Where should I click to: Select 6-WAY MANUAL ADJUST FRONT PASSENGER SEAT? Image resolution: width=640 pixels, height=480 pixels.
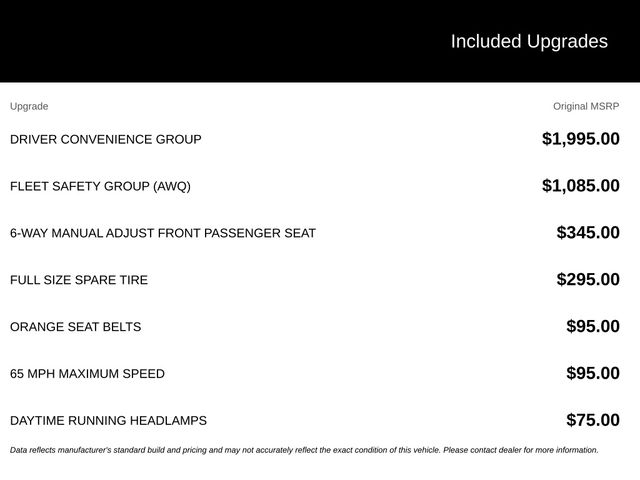(x=163, y=233)
